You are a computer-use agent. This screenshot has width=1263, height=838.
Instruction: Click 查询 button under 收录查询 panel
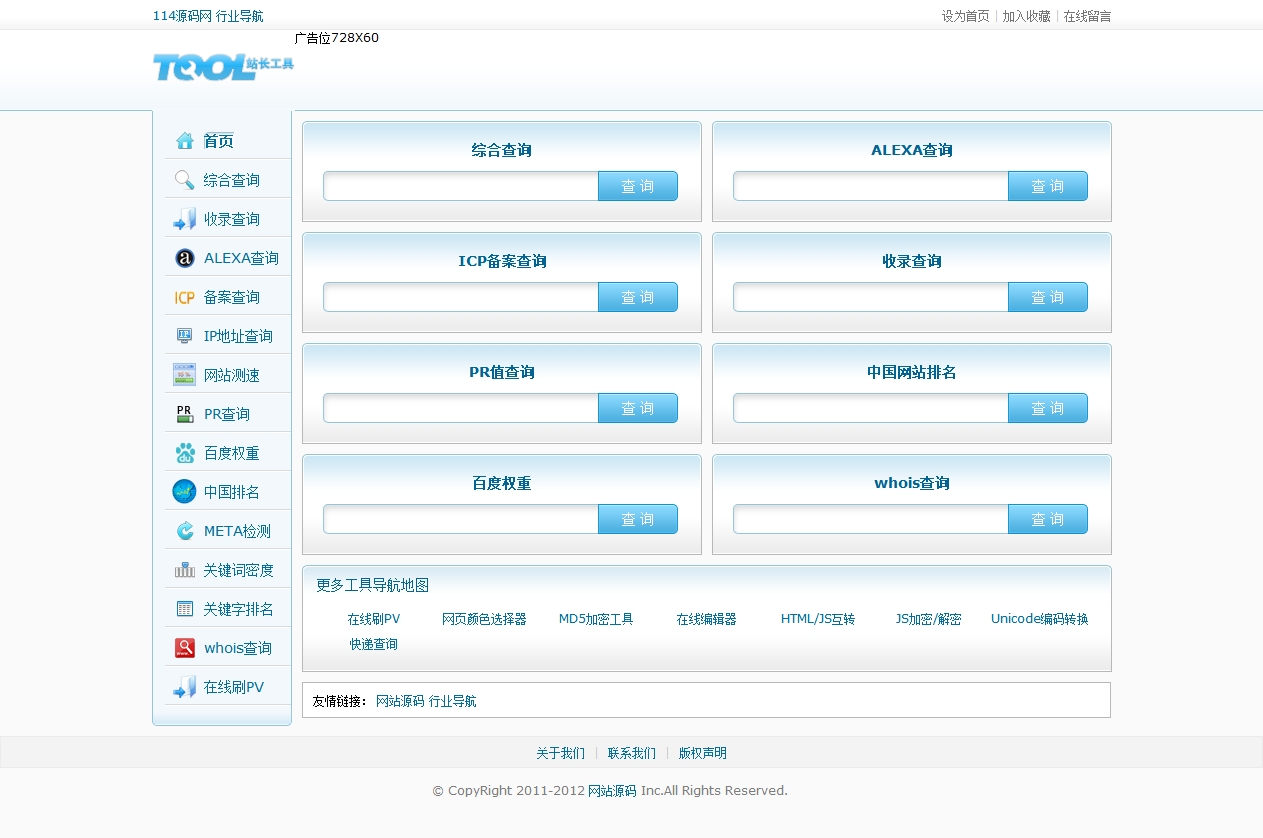[x=1048, y=297]
